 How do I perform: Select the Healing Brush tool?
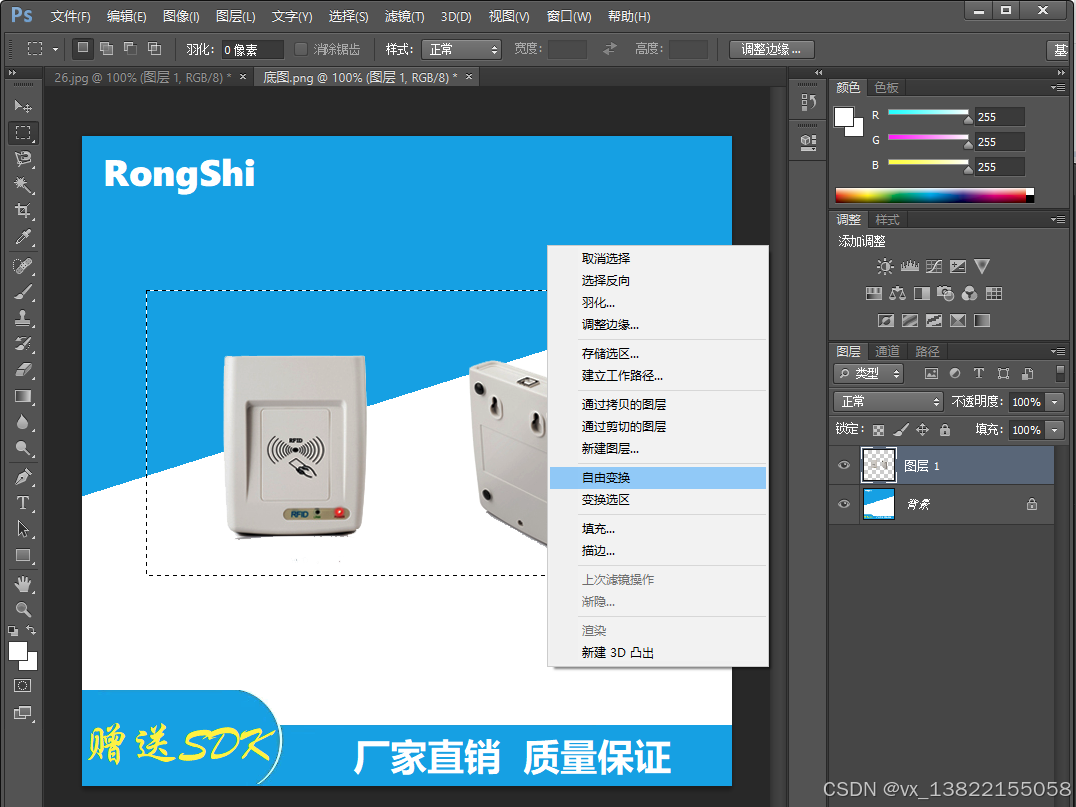[x=23, y=266]
